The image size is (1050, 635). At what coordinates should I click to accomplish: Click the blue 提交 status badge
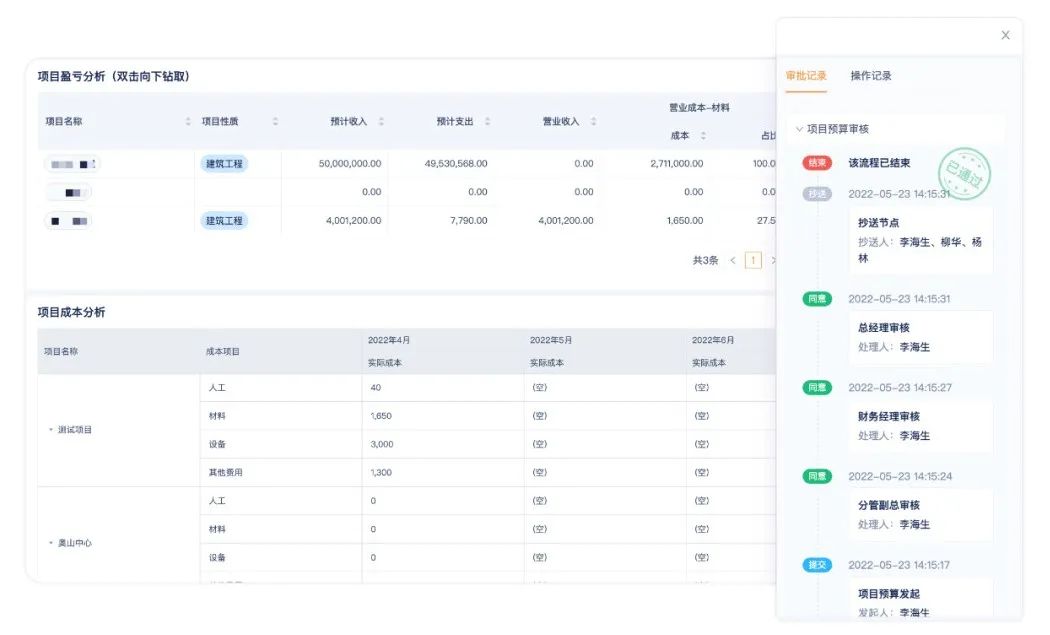(818, 566)
